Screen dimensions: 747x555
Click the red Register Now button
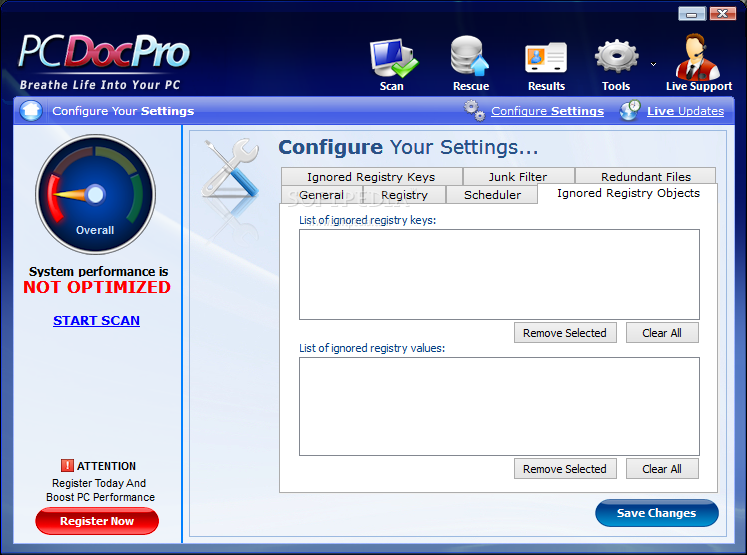(97, 521)
